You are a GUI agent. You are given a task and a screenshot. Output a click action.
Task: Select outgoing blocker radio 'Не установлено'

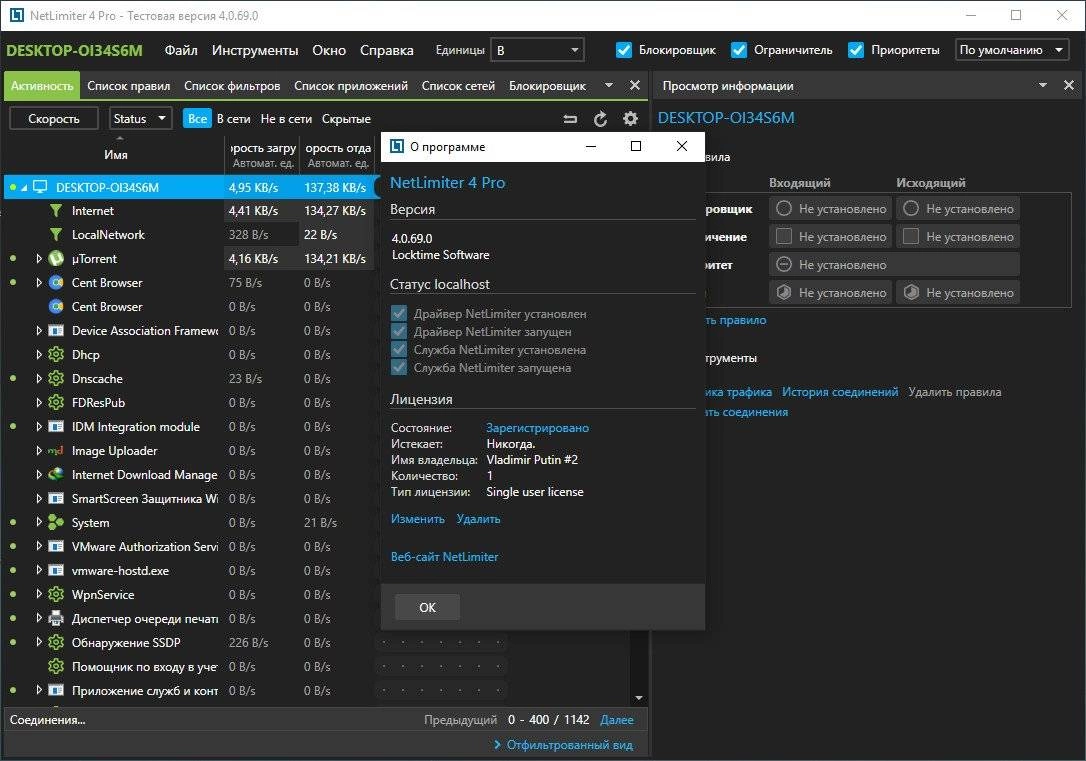(x=911, y=208)
